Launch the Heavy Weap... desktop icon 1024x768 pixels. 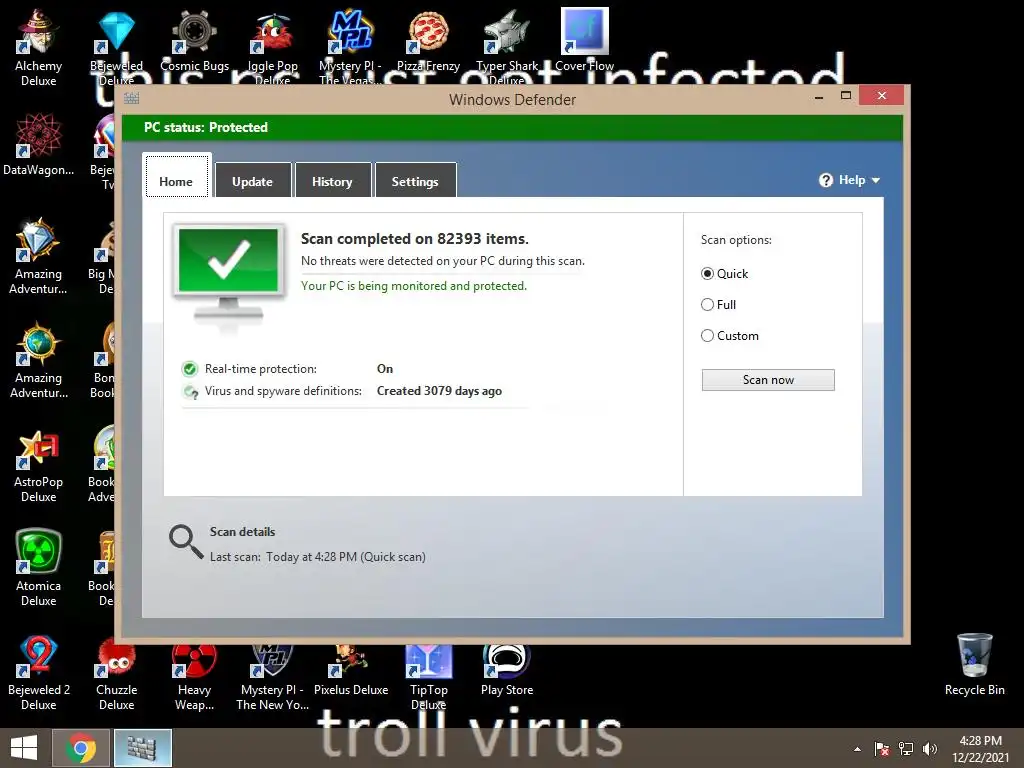pyautogui.click(x=194, y=676)
